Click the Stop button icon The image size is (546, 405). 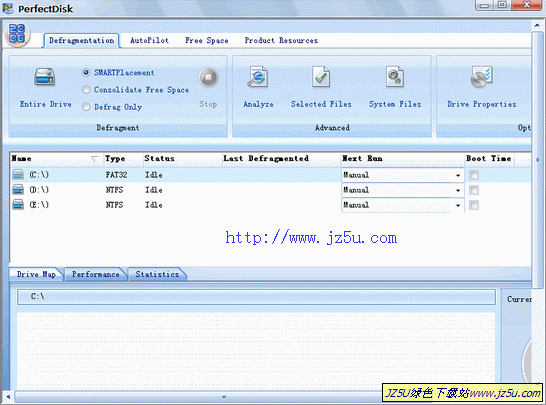(x=208, y=77)
